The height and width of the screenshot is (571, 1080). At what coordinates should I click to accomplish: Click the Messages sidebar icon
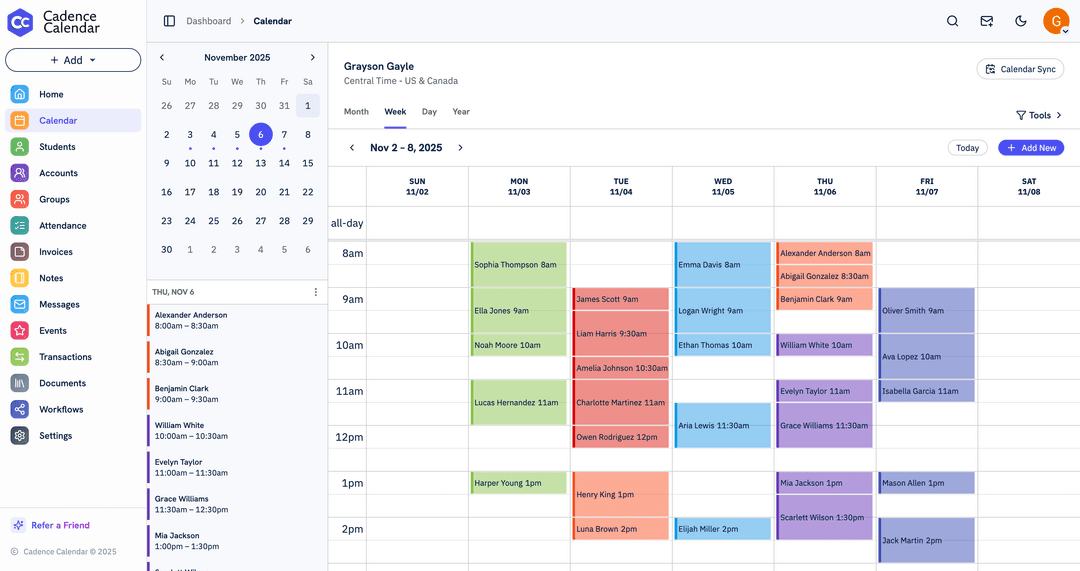(x=20, y=304)
